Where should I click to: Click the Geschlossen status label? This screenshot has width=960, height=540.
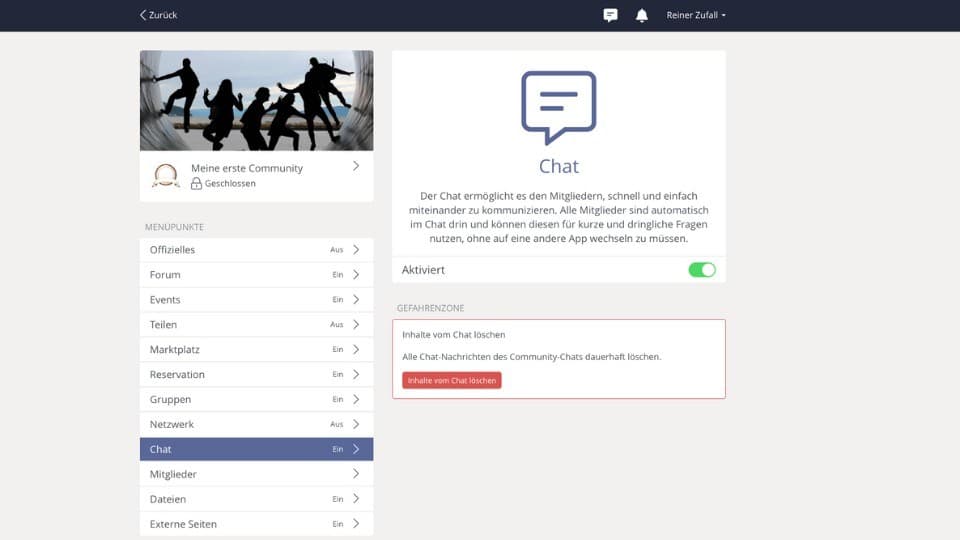tap(230, 183)
